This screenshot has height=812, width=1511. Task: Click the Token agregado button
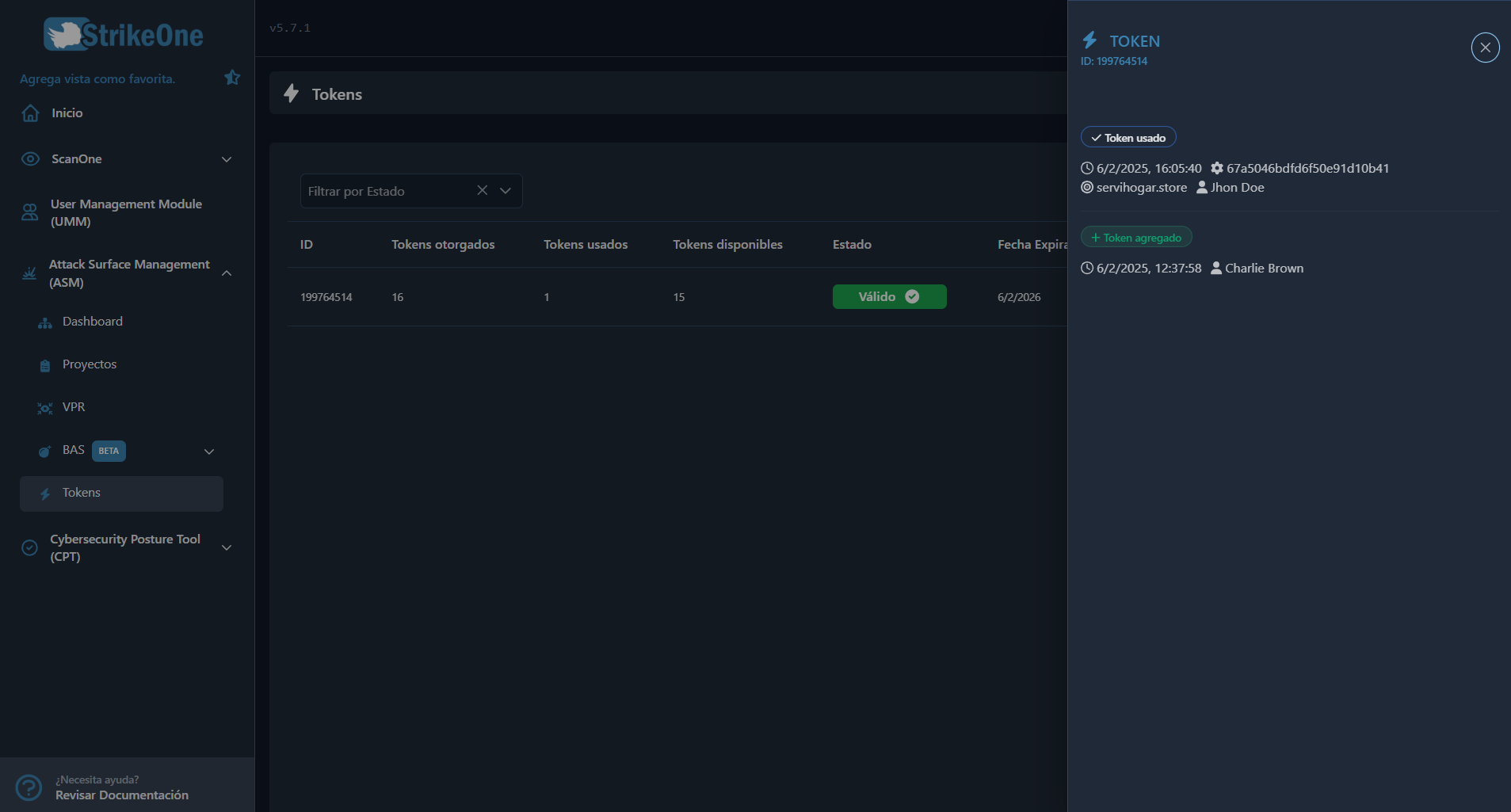pyautogui.click(x=1135, y=236)
